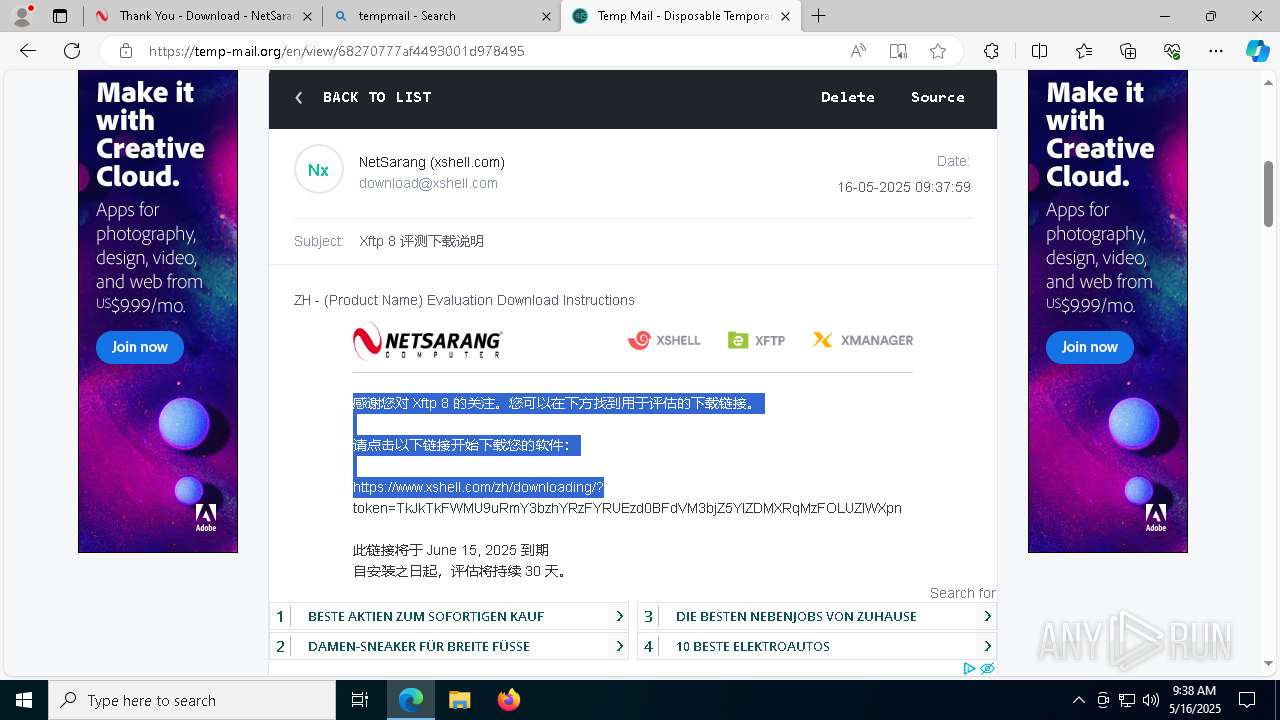This screenshot has width=1280, height=720.
Task: Open the Collections icon
Action: [1128, 51]
